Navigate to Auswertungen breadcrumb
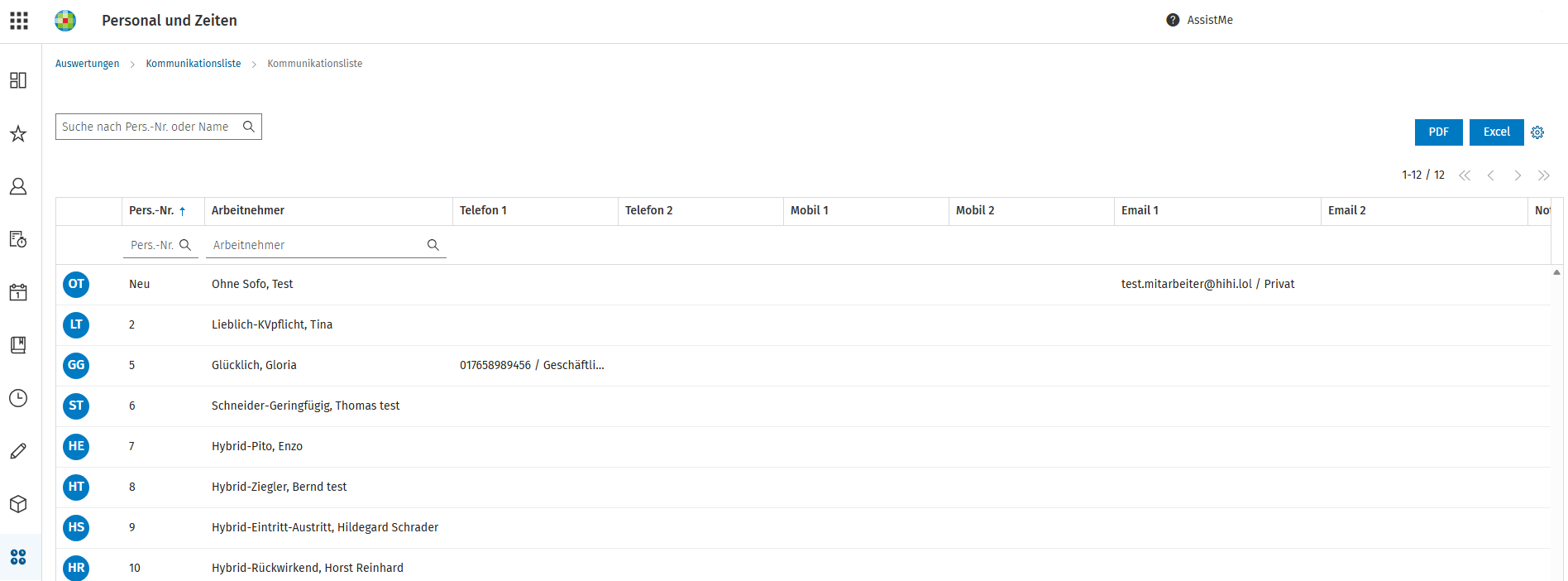Viewport: 1568px width, 581px height. pos(87,64)
